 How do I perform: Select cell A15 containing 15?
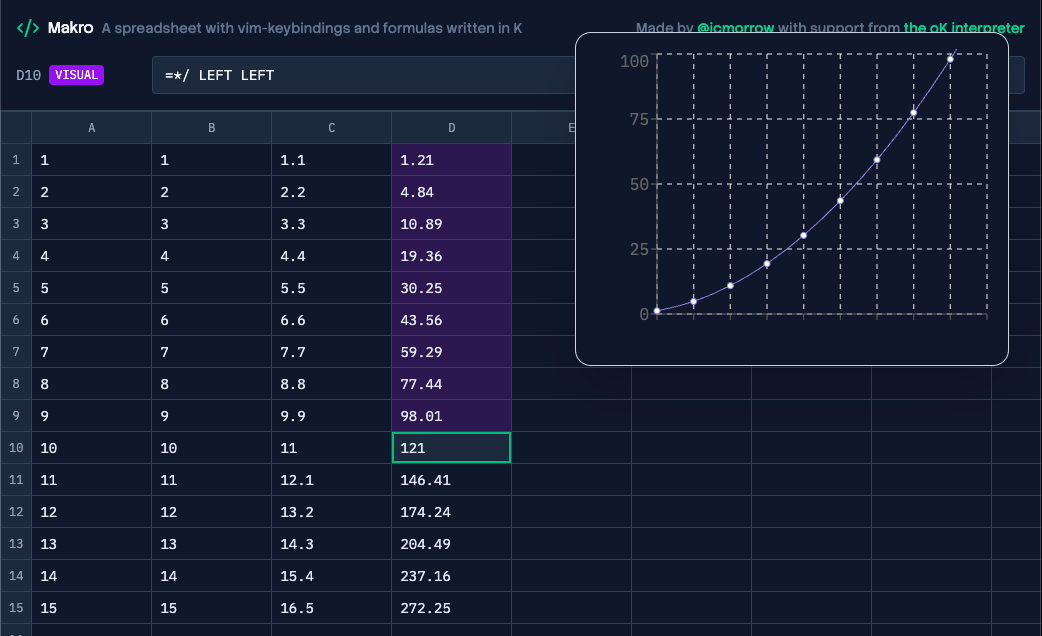tap(92, 608)
